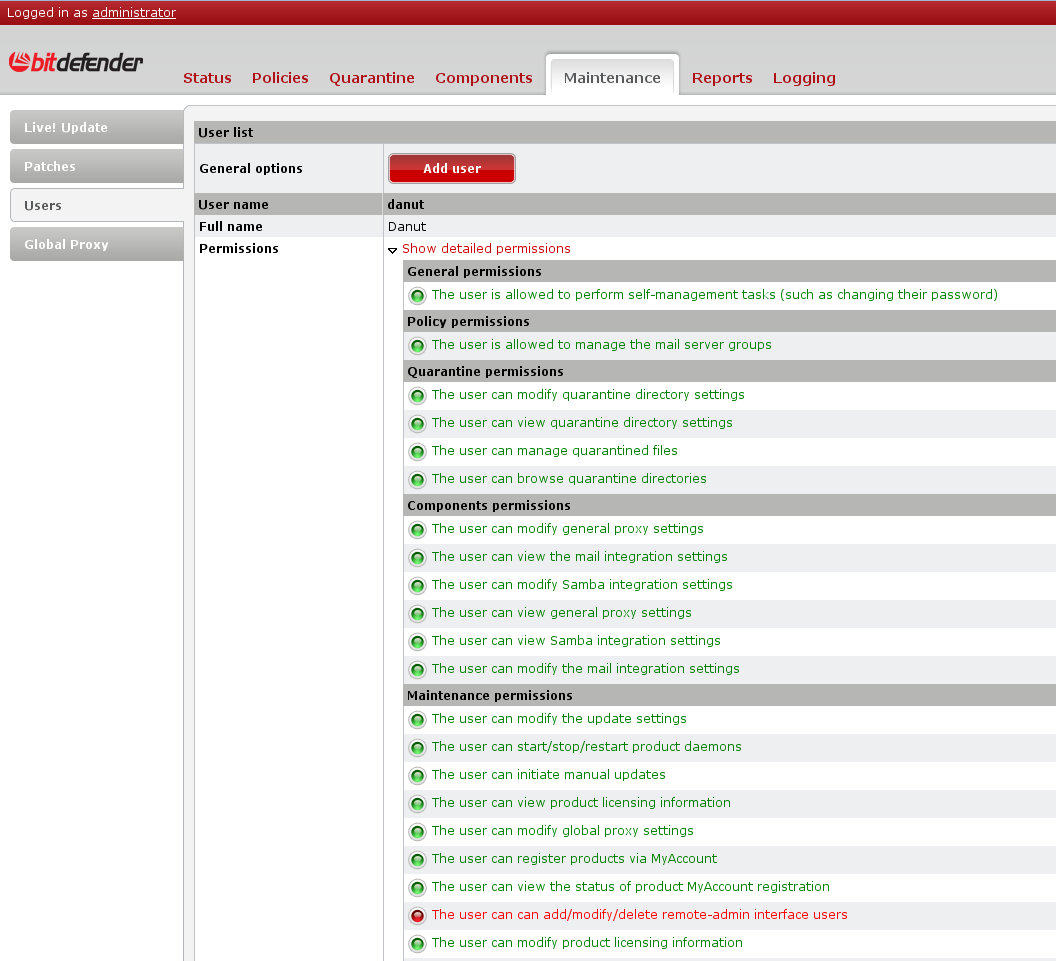1056x961 pixels.
Task: Click green icon for modify Samba integration settings
Action: pos(417,586)
